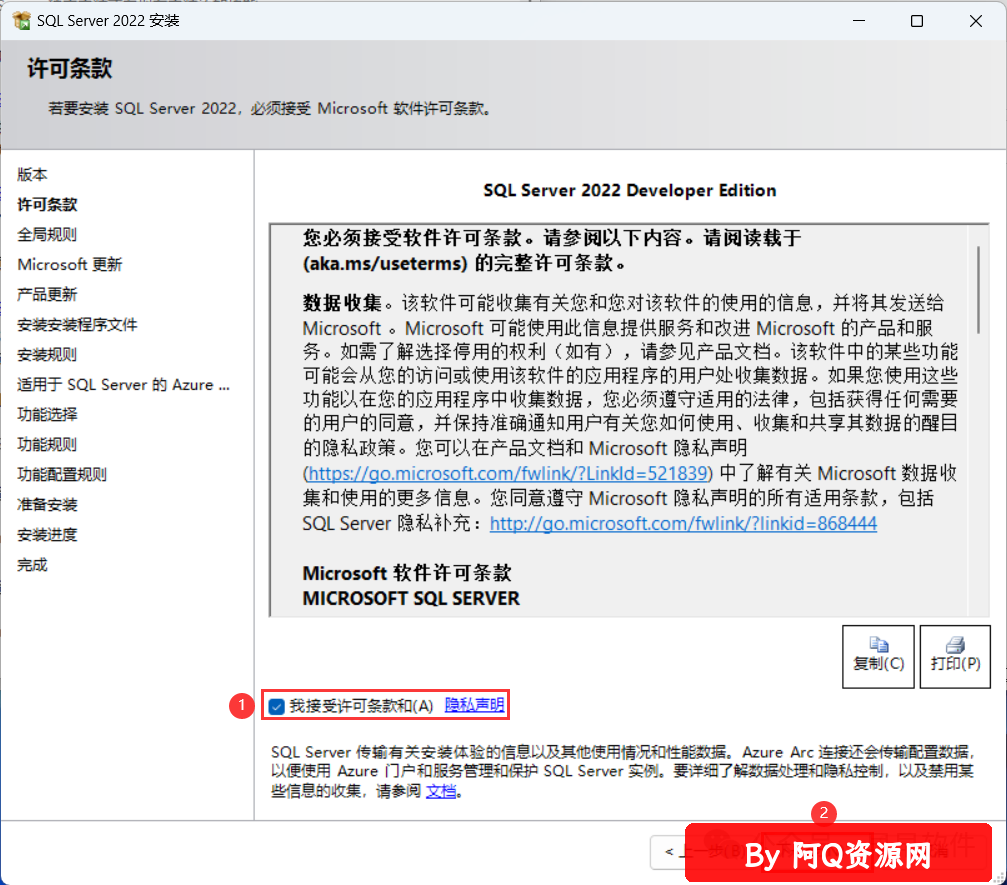Screen dimensions: 1007x885
Task: Select 功能配置规则 step in sidebar
Action: click(x=62, y=475)
